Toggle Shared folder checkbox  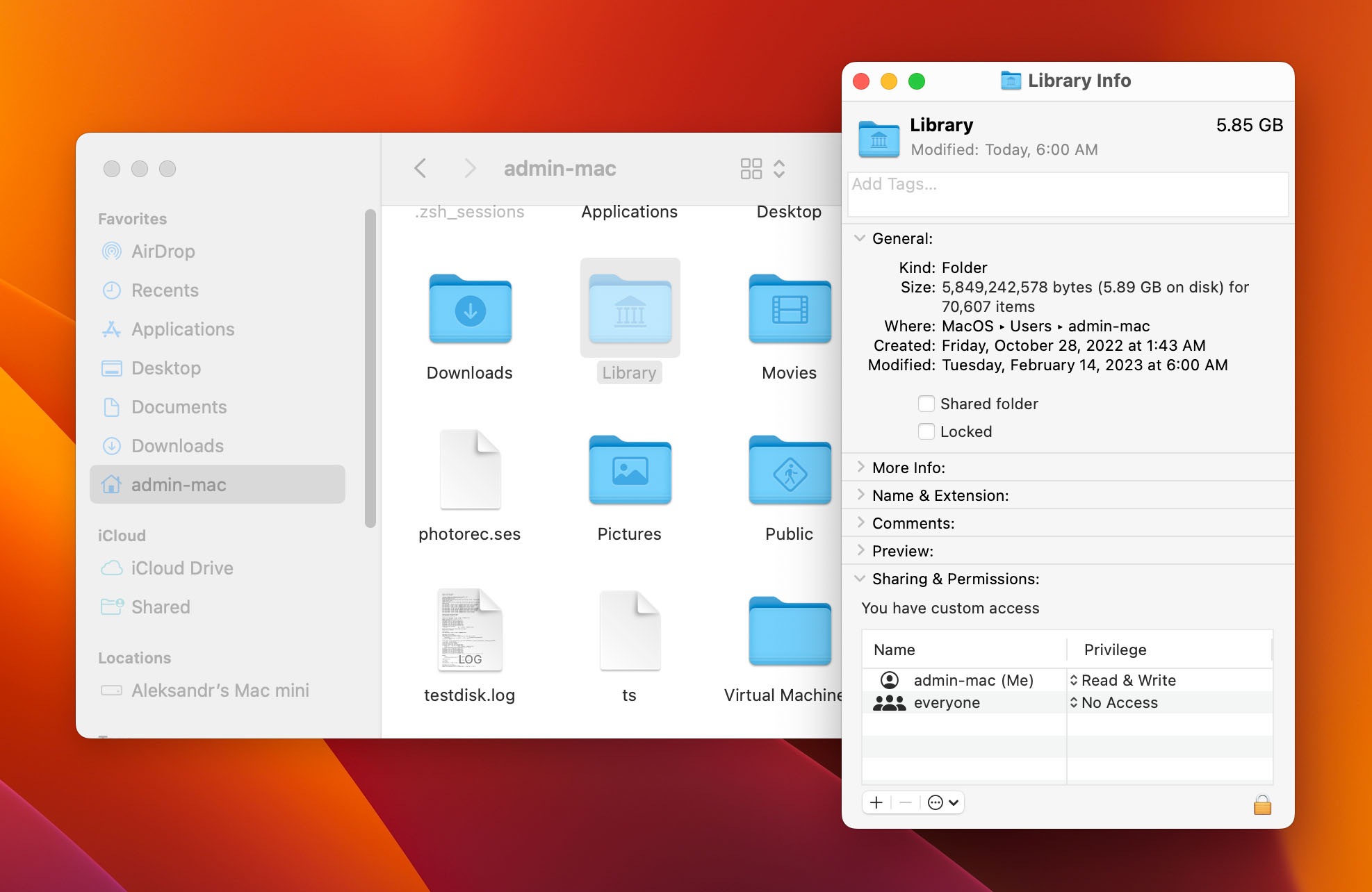924,403
